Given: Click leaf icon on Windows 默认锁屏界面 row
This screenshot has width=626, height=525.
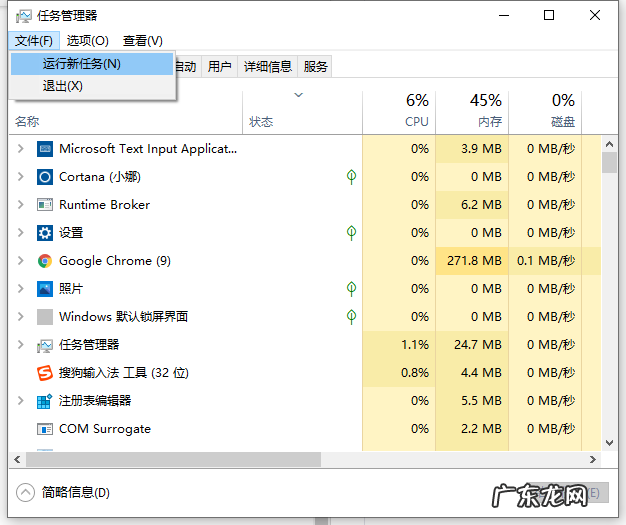Looking at the screenshot, I should 351,317.
